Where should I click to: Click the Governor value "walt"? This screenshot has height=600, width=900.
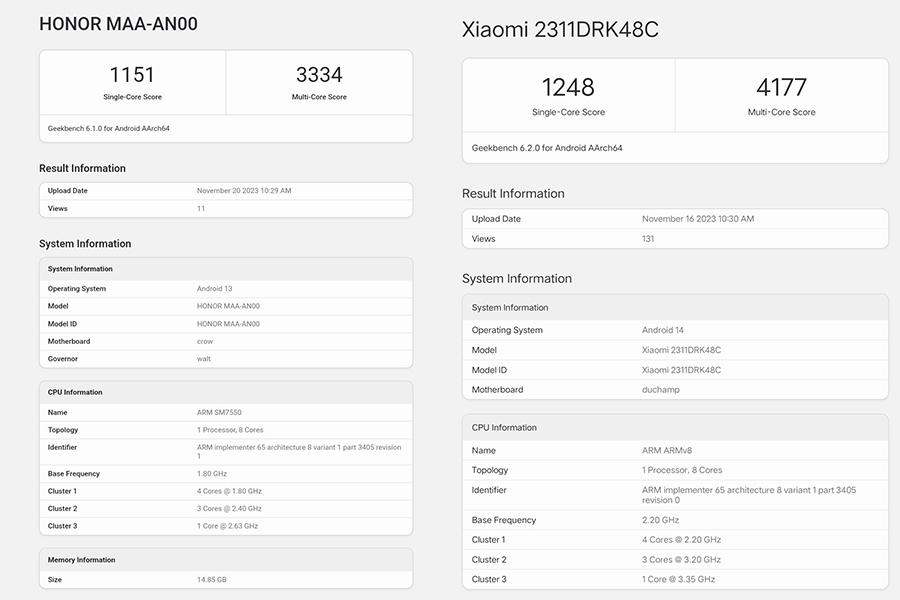[204, 359]
